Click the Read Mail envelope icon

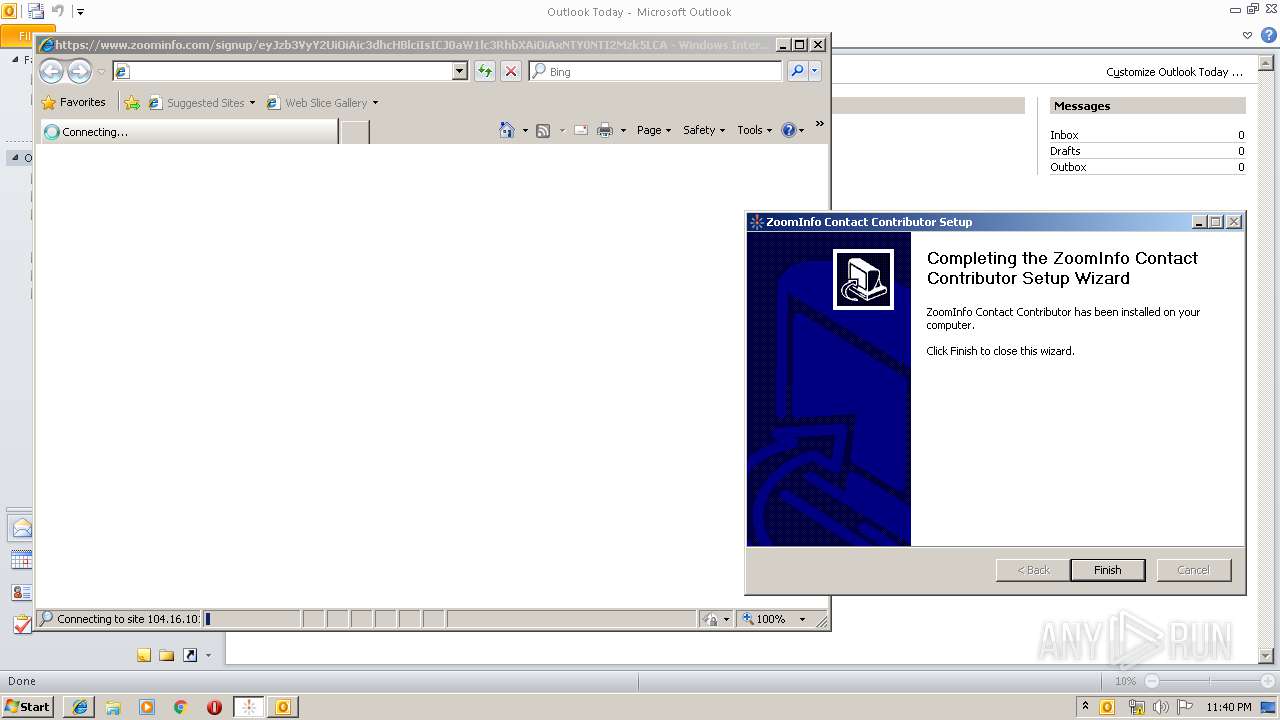[x=580, y=130]
